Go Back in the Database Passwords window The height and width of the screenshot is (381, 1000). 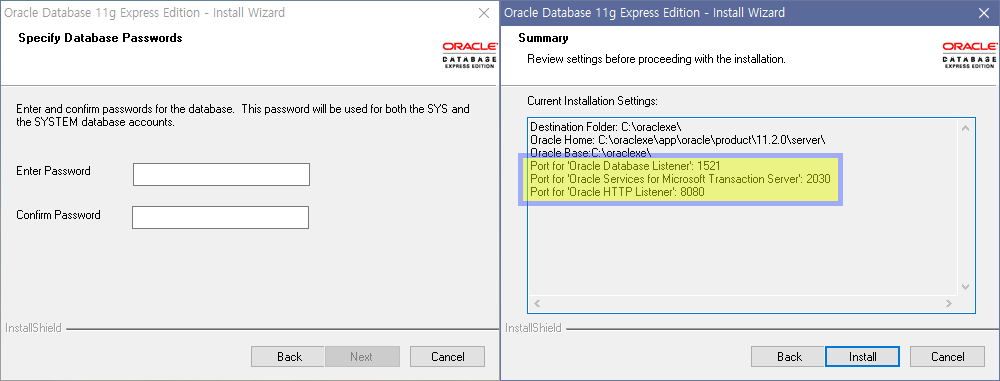coord(289,357)
